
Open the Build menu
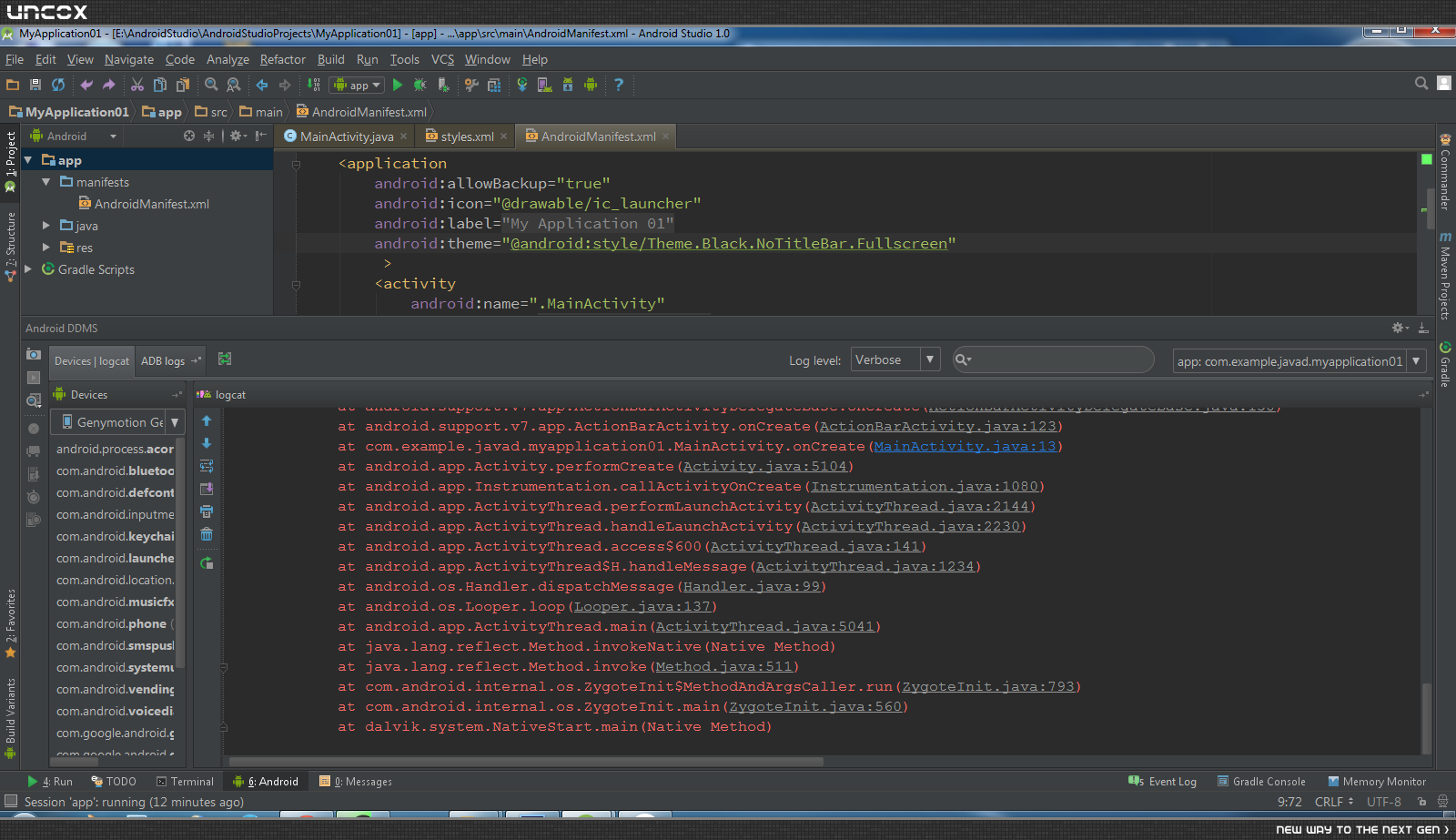coord(331,59)
